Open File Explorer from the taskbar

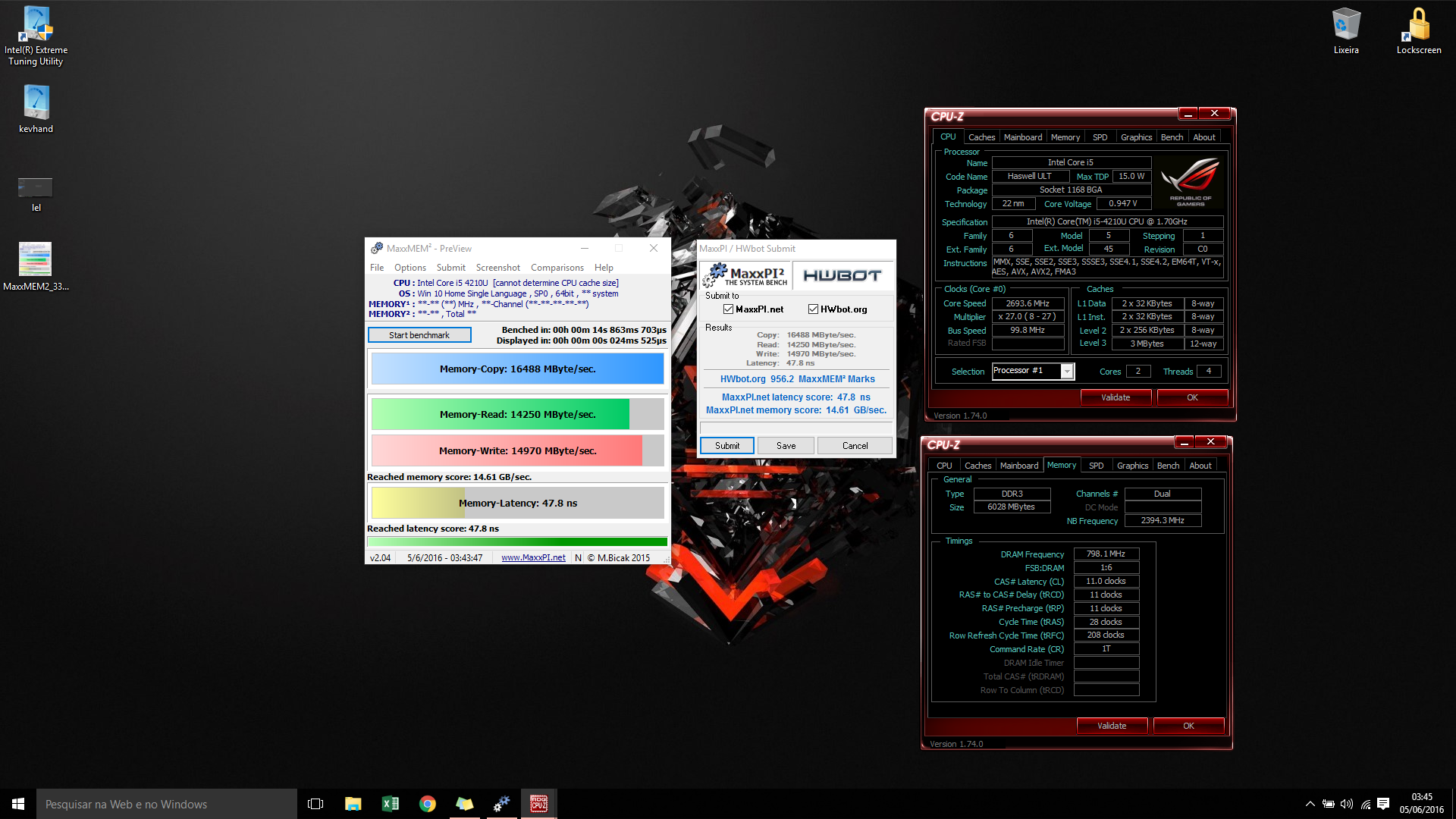point(353,804)
